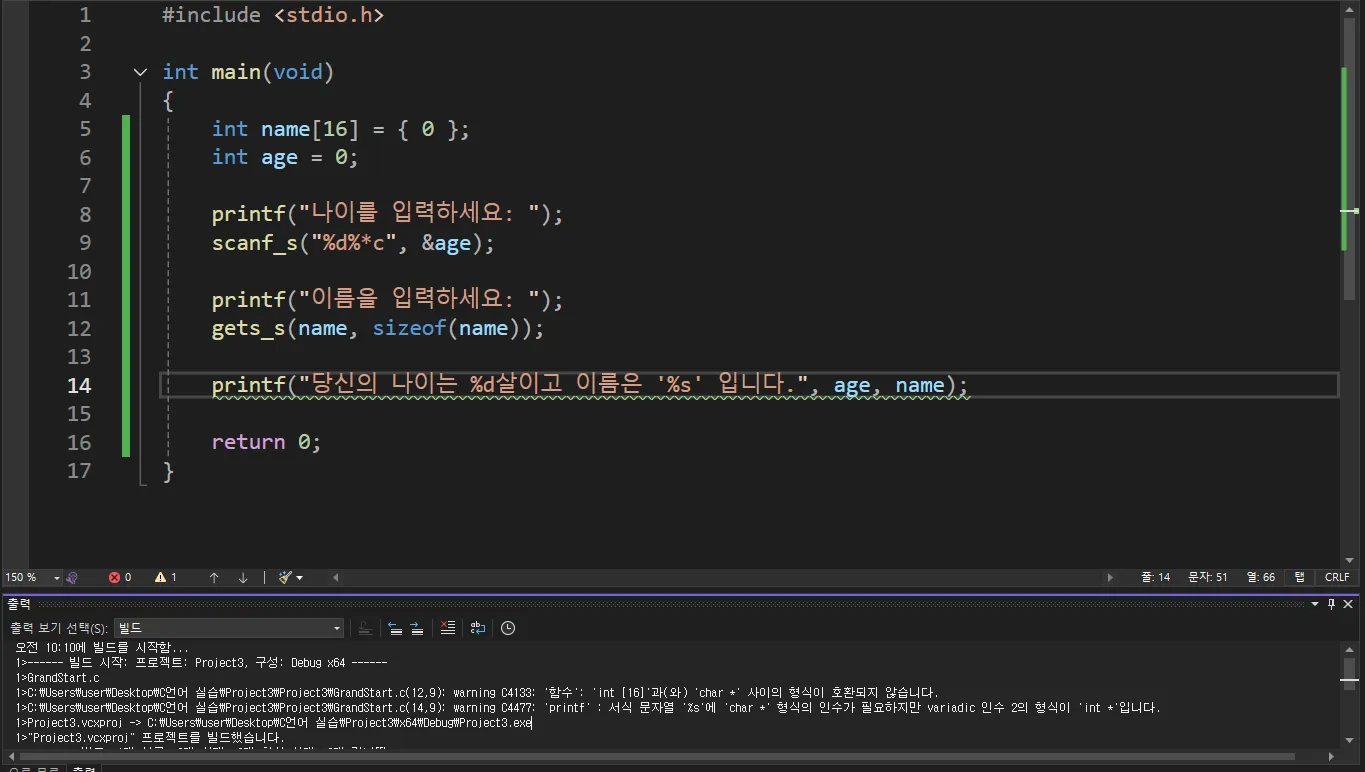The image size is (1365, 772).
Task: Open the 빌드 output source dropdown
Action: tap(229, 628)
